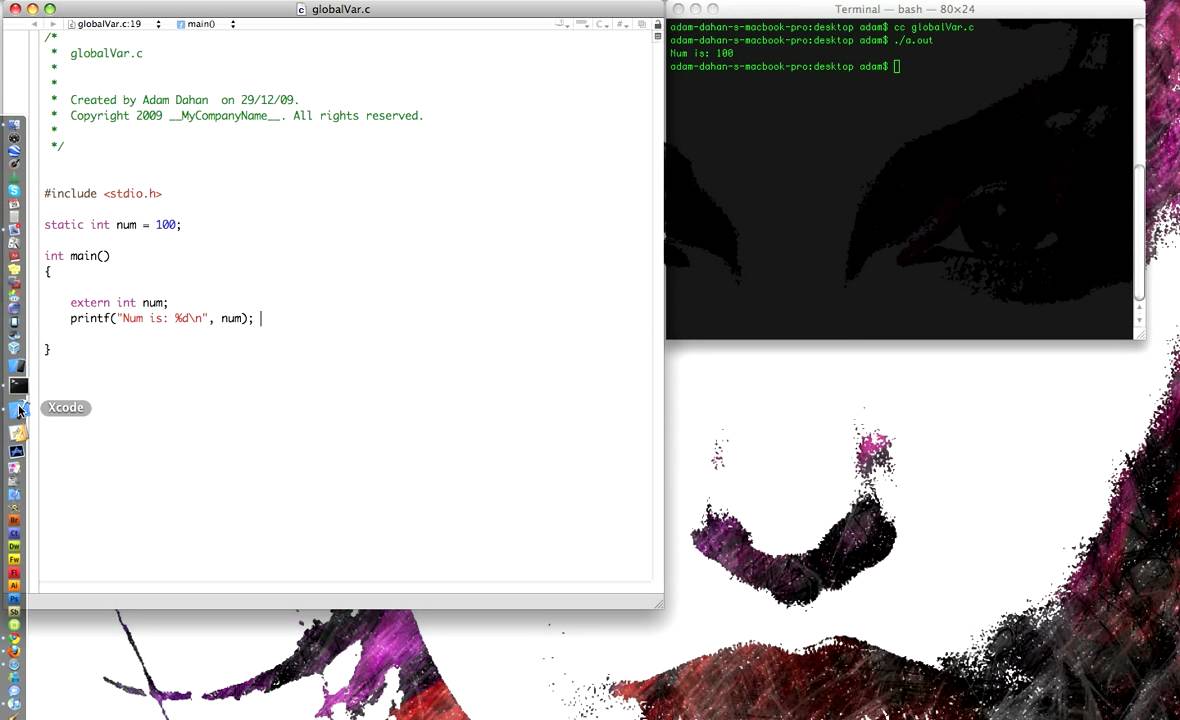Launch Dreamweaver (Dw) from the Dock
The image size is (1180, 720).
click(x=14, y=546)
